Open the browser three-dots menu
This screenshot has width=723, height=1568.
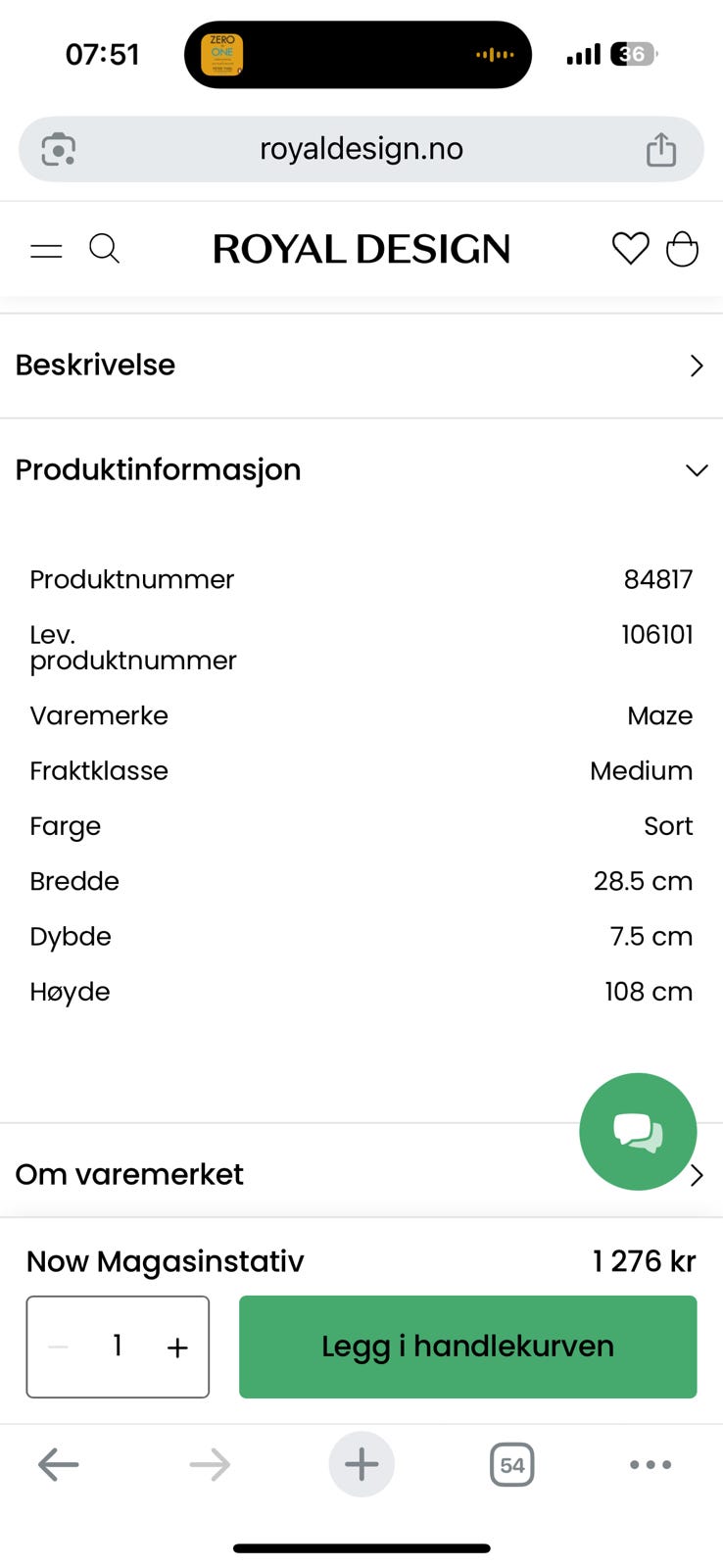tap(651, 1465)
